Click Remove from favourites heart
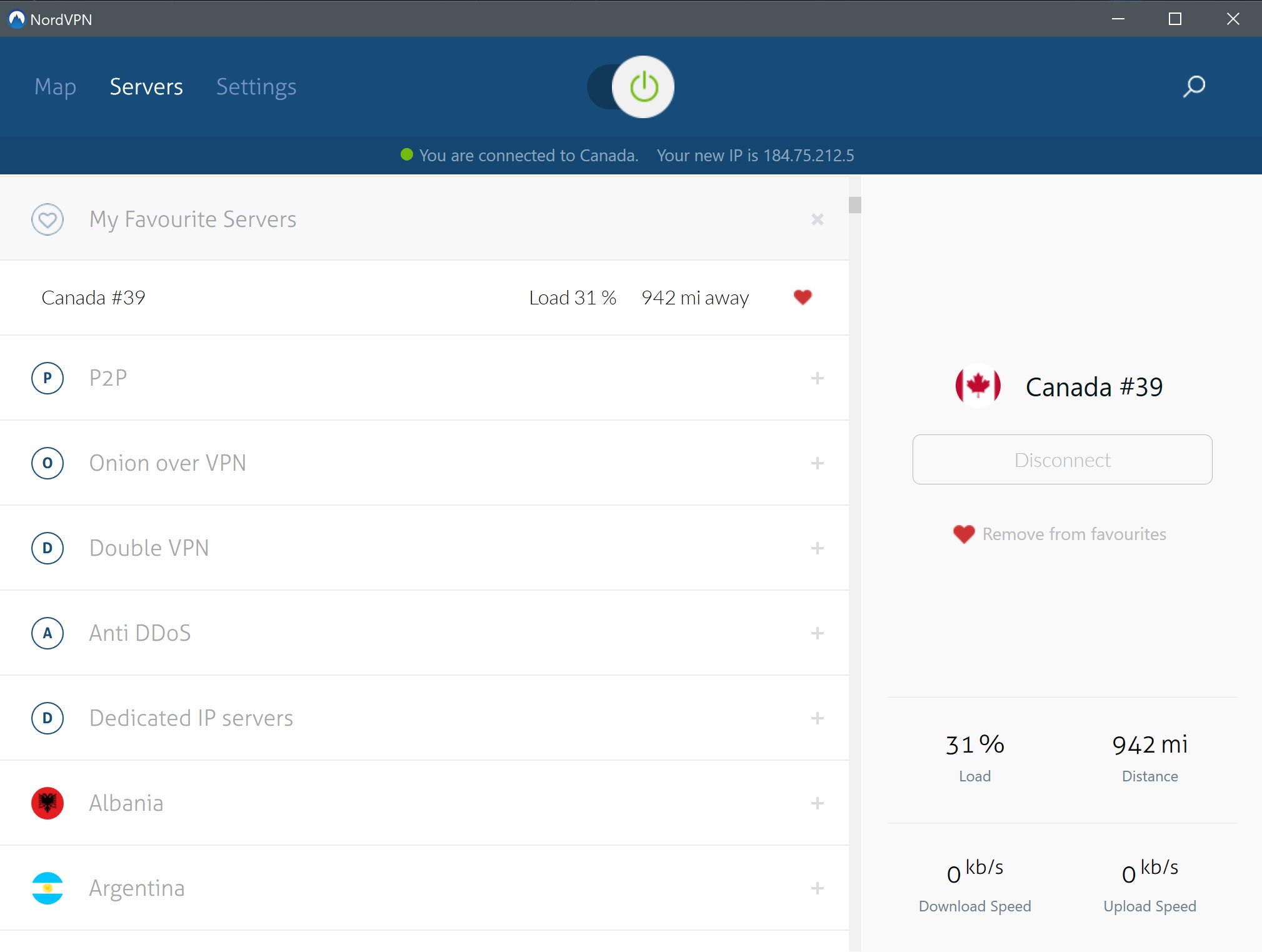Viewport: 1262px width, 952px height. (963, 534)
